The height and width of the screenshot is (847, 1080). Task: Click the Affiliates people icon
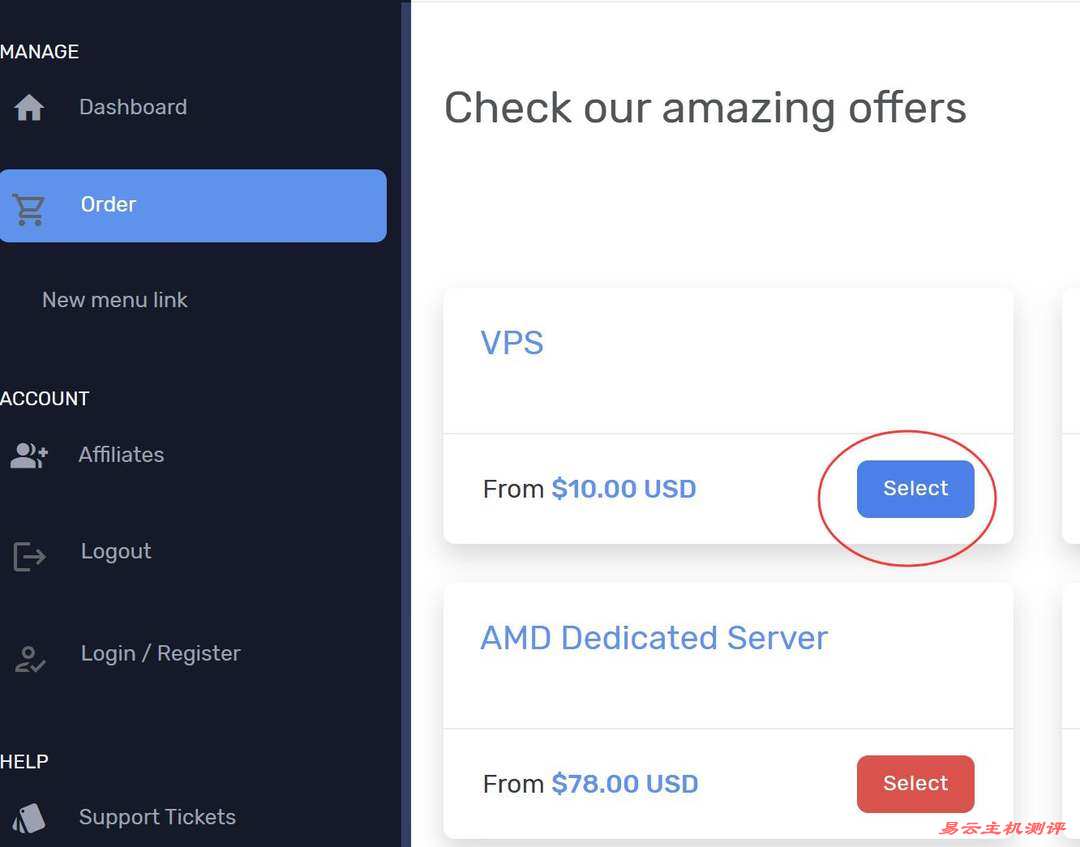click(x=29, y=456)
